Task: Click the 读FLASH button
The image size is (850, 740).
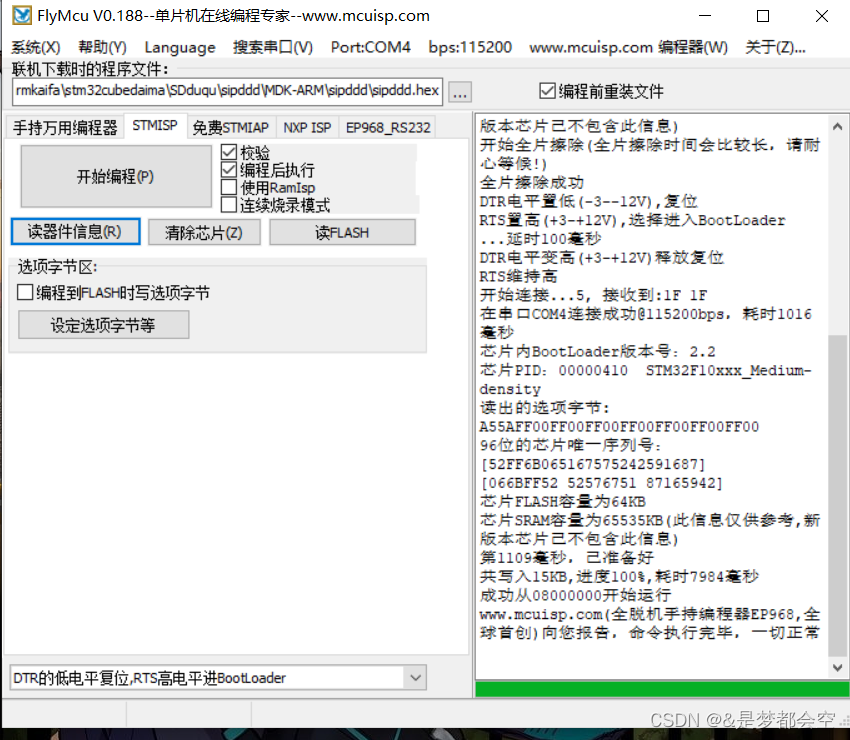Action: 342,231
